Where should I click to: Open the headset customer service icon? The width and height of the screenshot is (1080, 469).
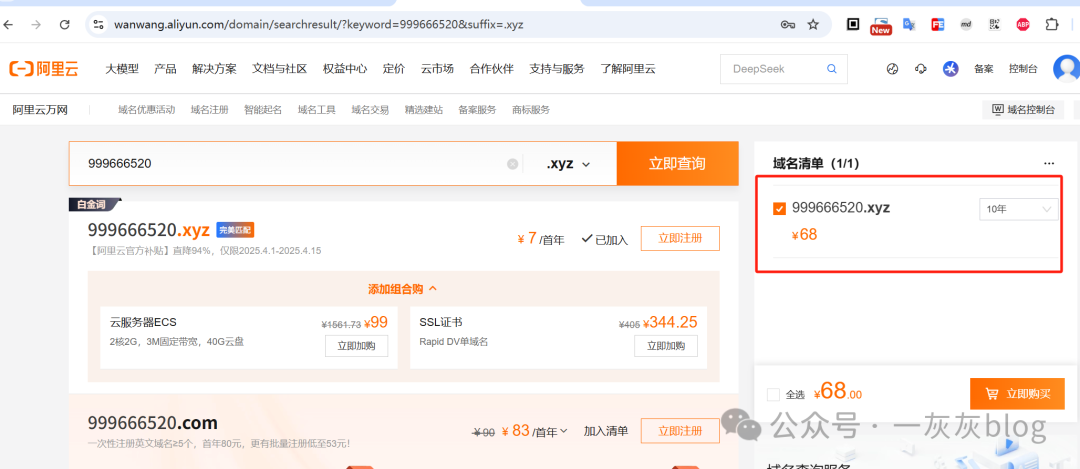(921, 69)
